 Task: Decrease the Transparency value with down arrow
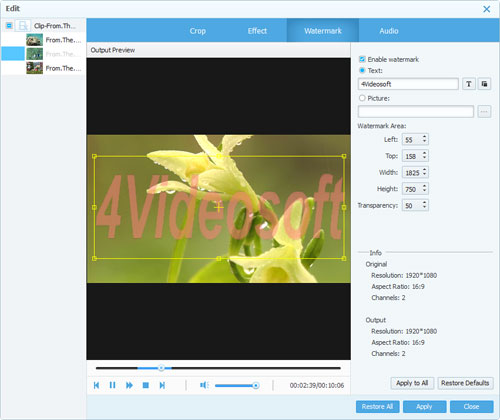pyautogui.click(x=424, y=208)
